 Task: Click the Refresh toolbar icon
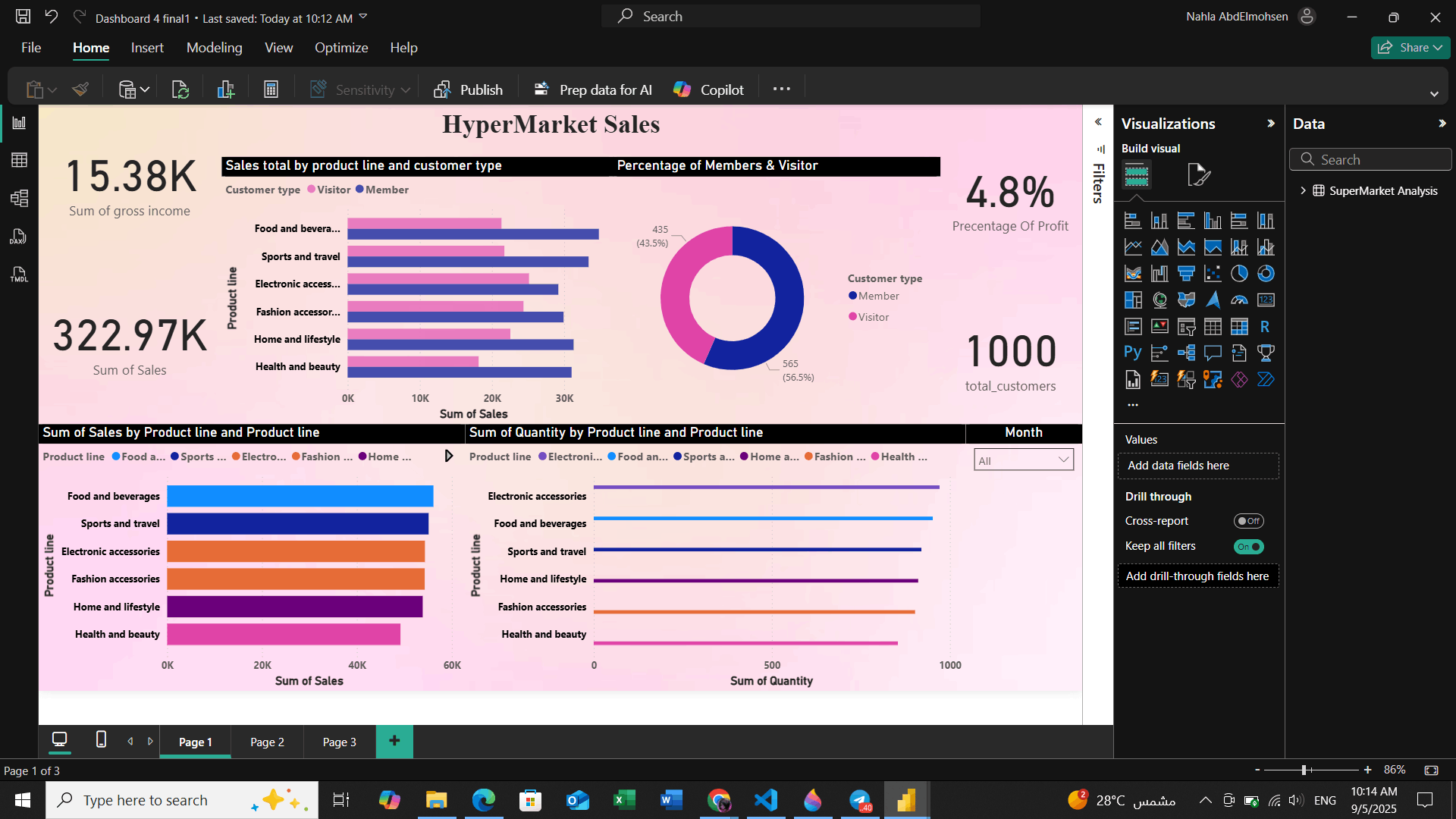pyautogui.click(x=180, y=89)
